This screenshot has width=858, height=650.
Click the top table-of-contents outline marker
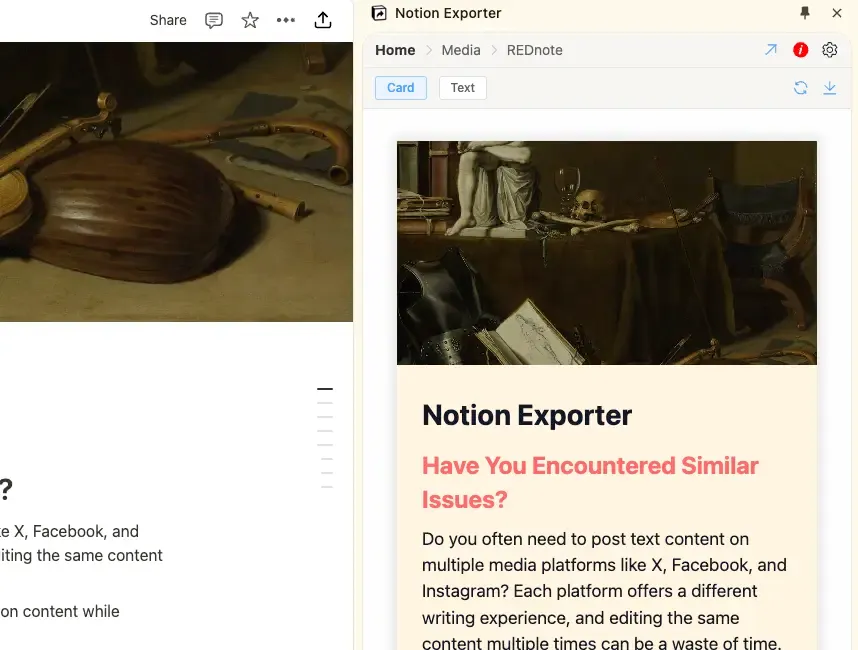(325, 389)
